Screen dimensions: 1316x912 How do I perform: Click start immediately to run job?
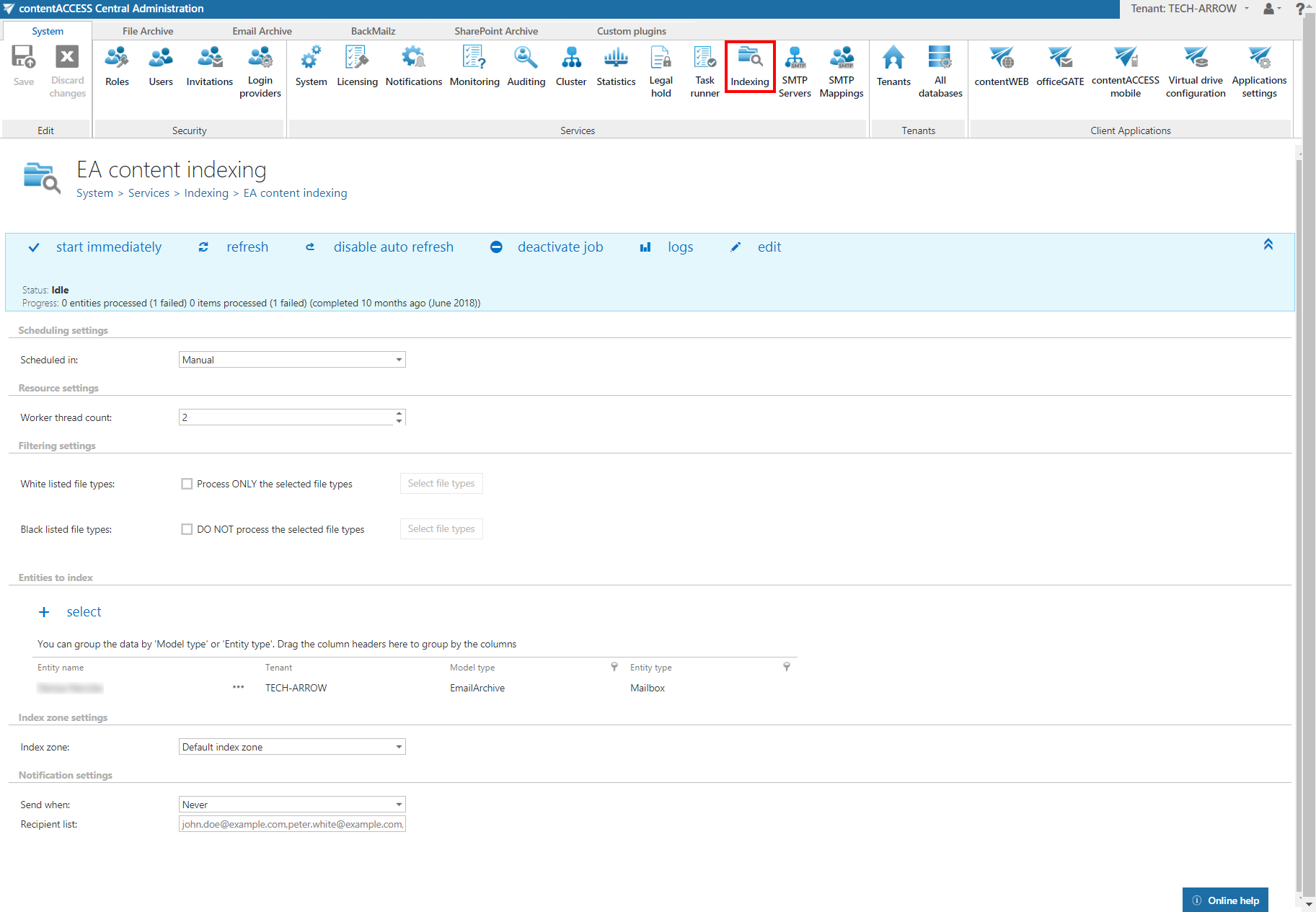click(108, 247)
